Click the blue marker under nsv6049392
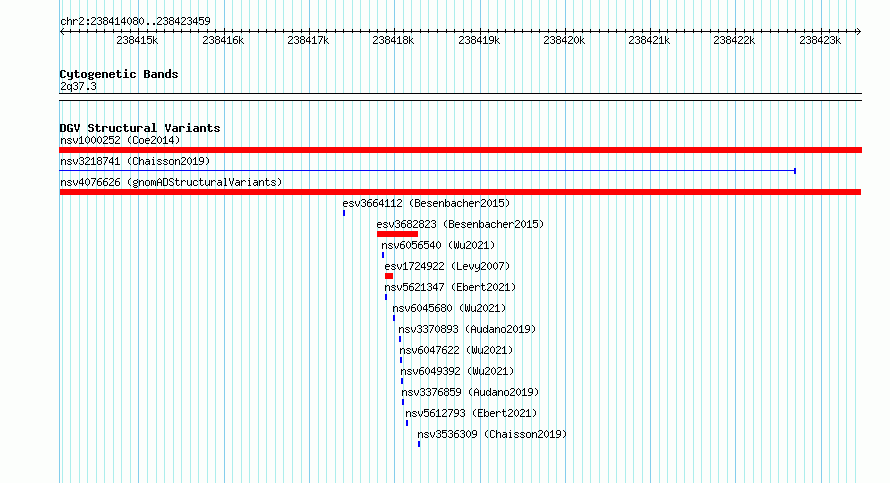890x483 pixels. [402, 381]
